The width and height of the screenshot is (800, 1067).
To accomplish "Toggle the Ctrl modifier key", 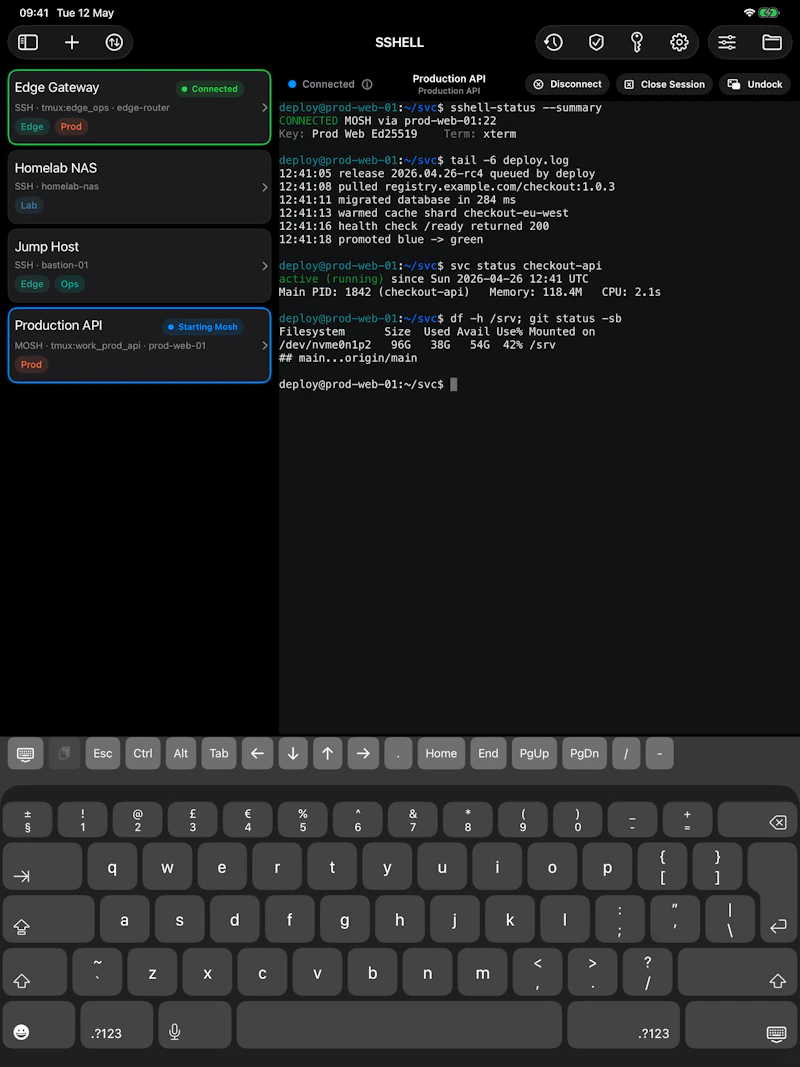I will [143, 753].
